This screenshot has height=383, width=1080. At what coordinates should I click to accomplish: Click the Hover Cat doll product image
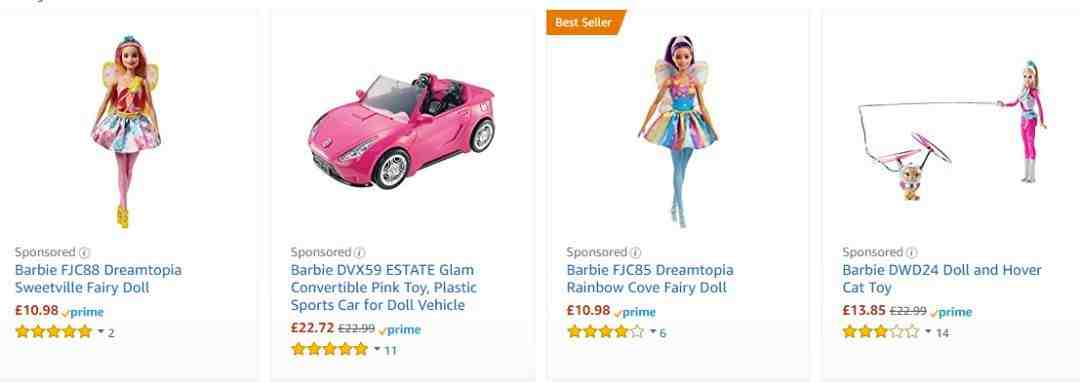(x=953, y=131)
